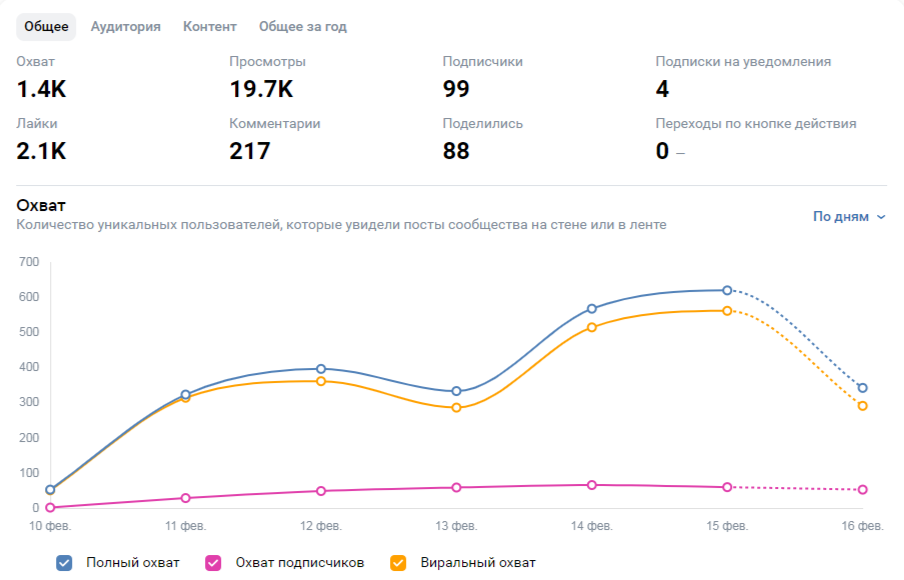The image size is (904, 580).
Task: Click the blue data point for 16 фев.
Action: 862,388
